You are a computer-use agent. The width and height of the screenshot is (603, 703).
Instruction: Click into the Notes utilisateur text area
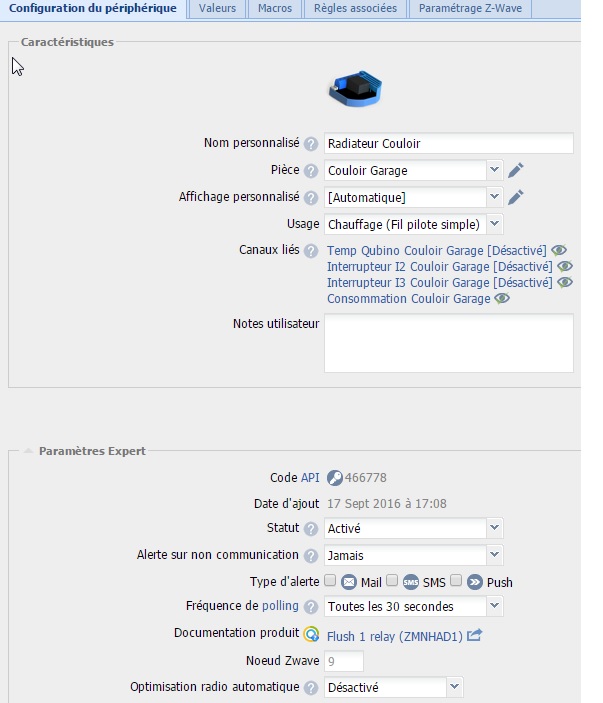coord(449,343)
